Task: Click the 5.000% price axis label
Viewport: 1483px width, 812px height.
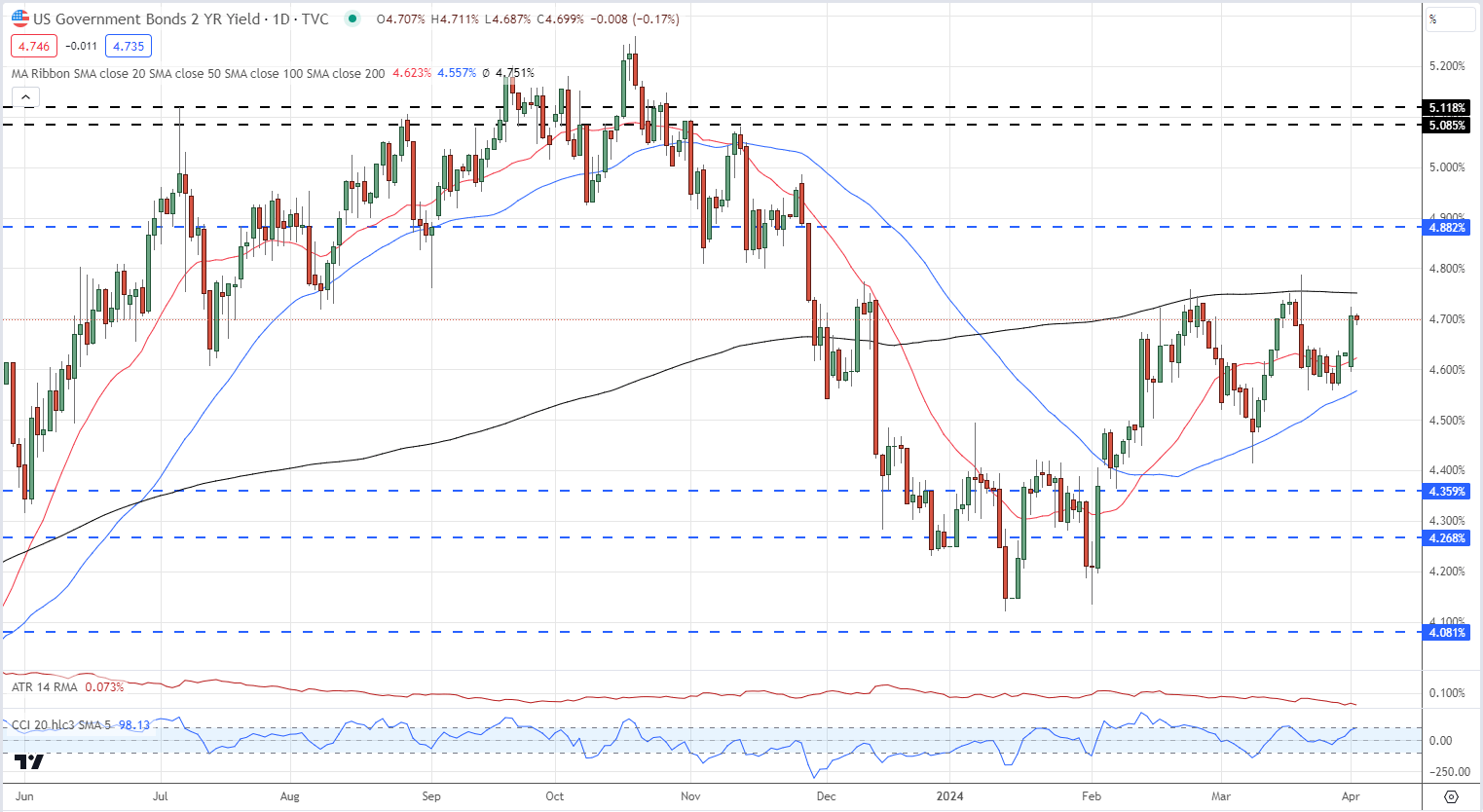Action: (1447, 167)
